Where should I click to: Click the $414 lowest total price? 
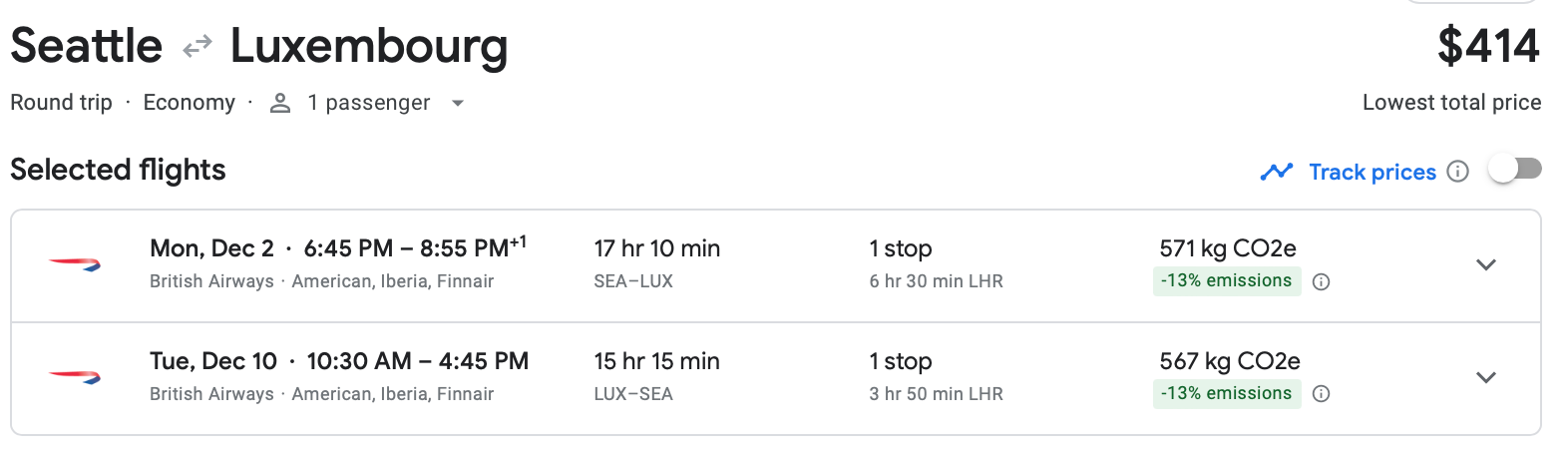tap(1488, 47)
